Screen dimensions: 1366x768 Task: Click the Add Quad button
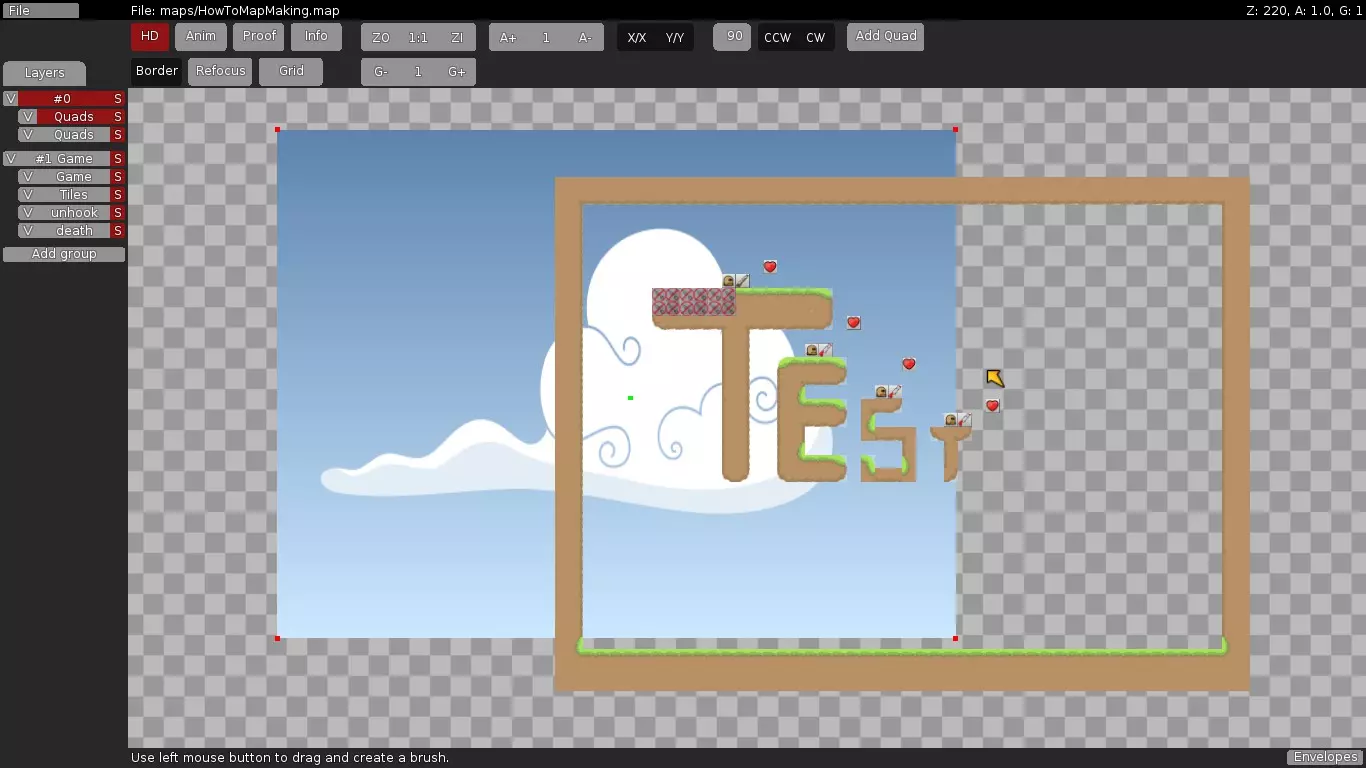click(x=886, y=37)
